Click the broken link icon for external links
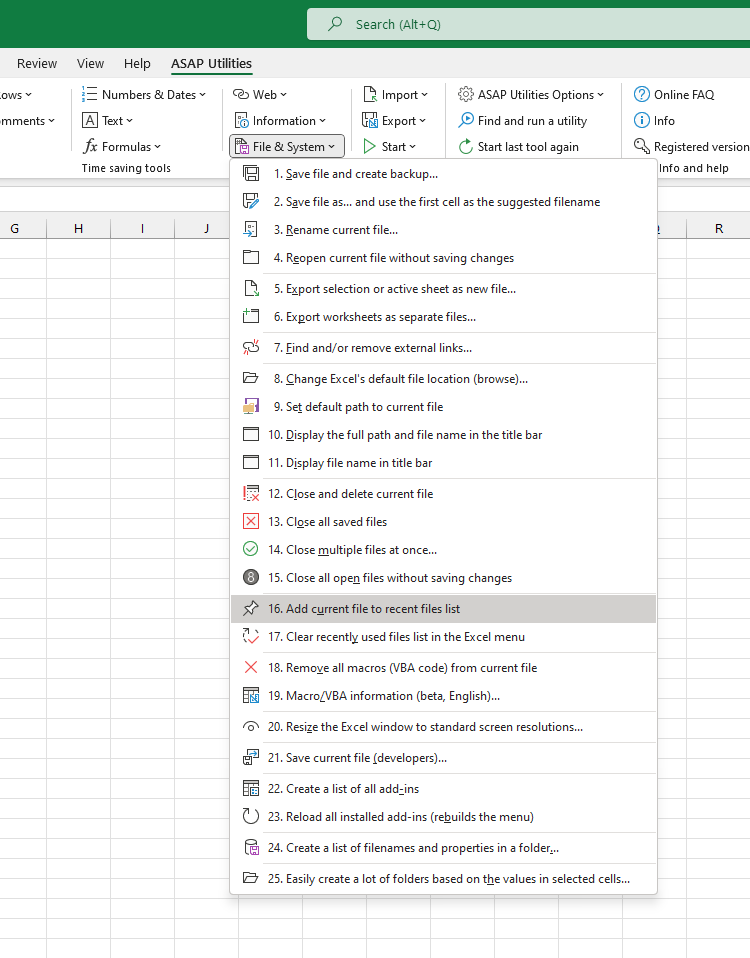 [250, 348]
